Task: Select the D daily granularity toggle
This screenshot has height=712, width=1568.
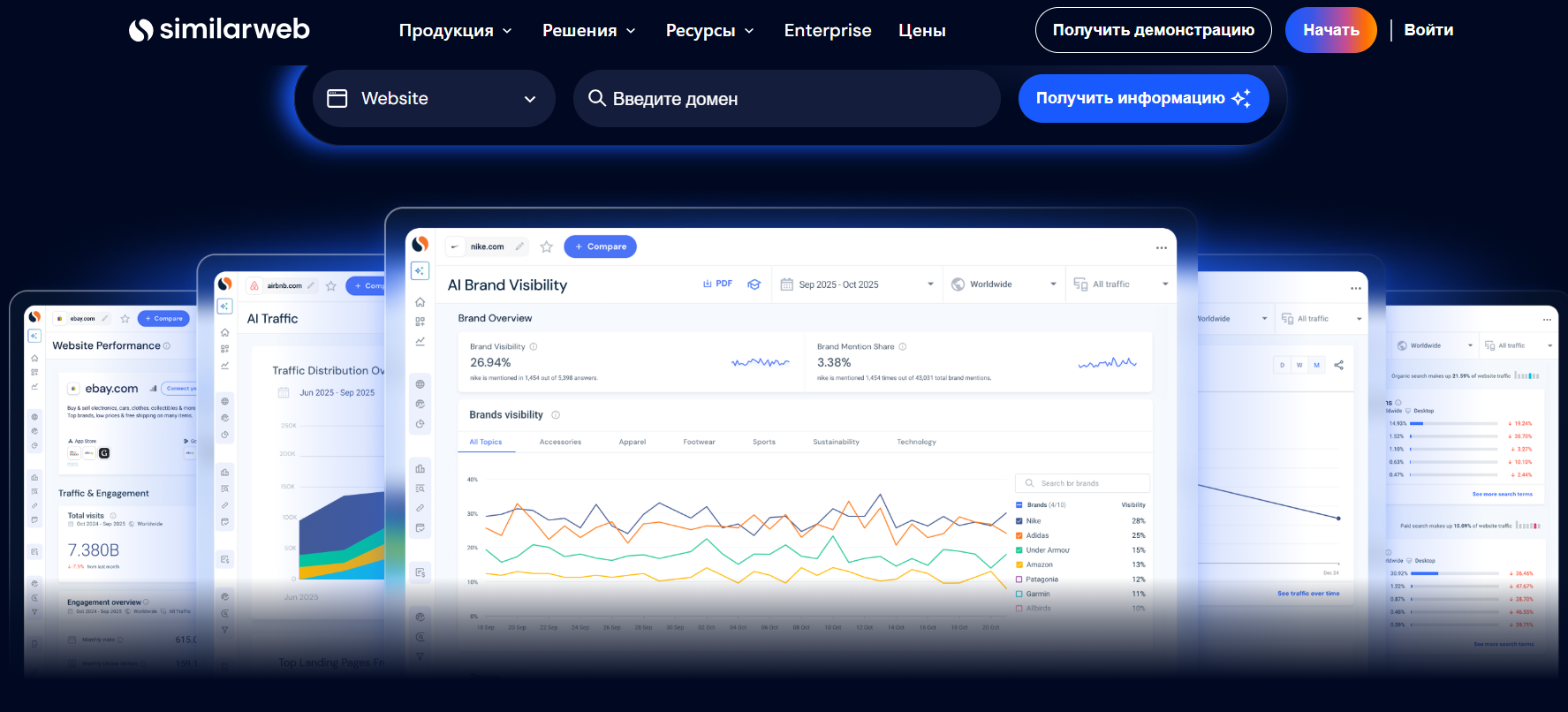Action: [x=1282, y=365]
